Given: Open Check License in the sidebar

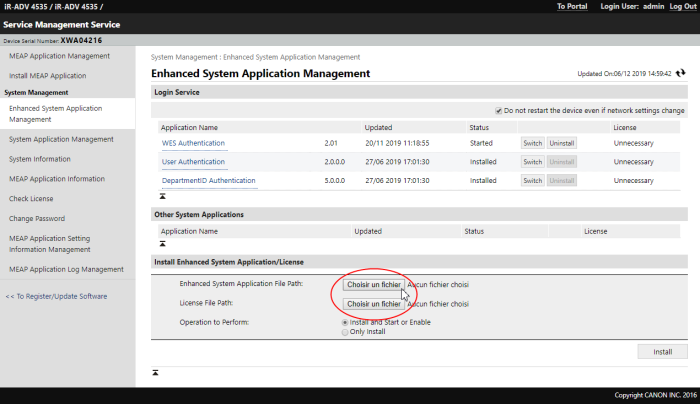Looking at the screenshot, I should [x=31, y=198].
